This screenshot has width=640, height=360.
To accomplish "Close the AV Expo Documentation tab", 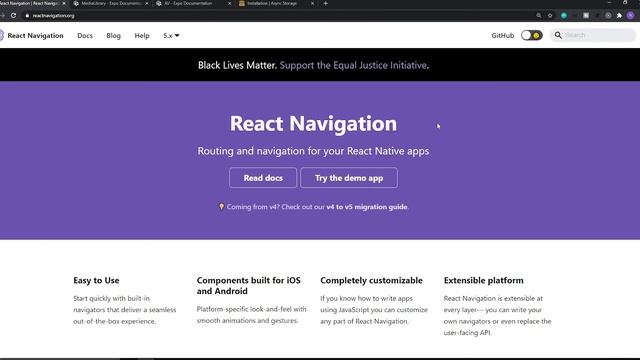I will click(229, 3).
